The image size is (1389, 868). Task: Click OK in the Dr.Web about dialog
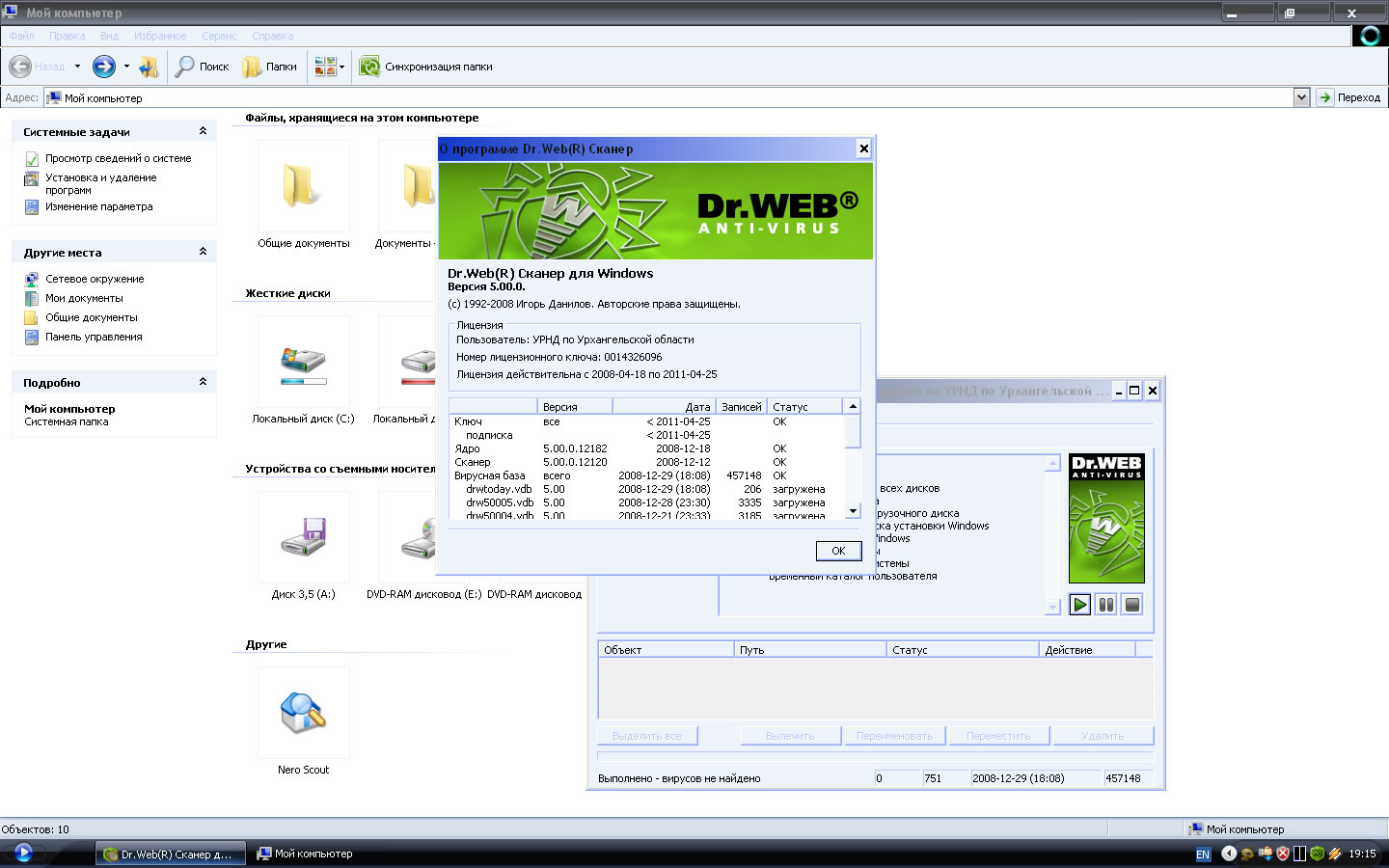838,551
